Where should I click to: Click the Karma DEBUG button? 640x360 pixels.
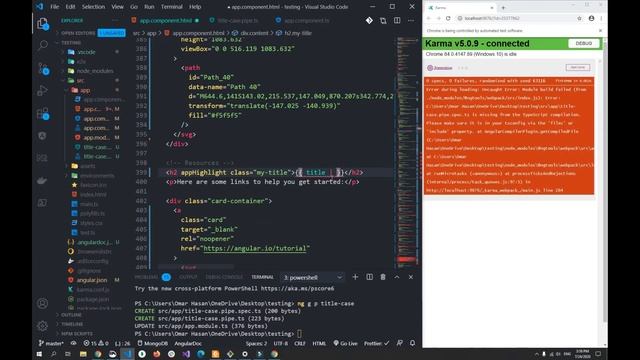tap(583, 43)
